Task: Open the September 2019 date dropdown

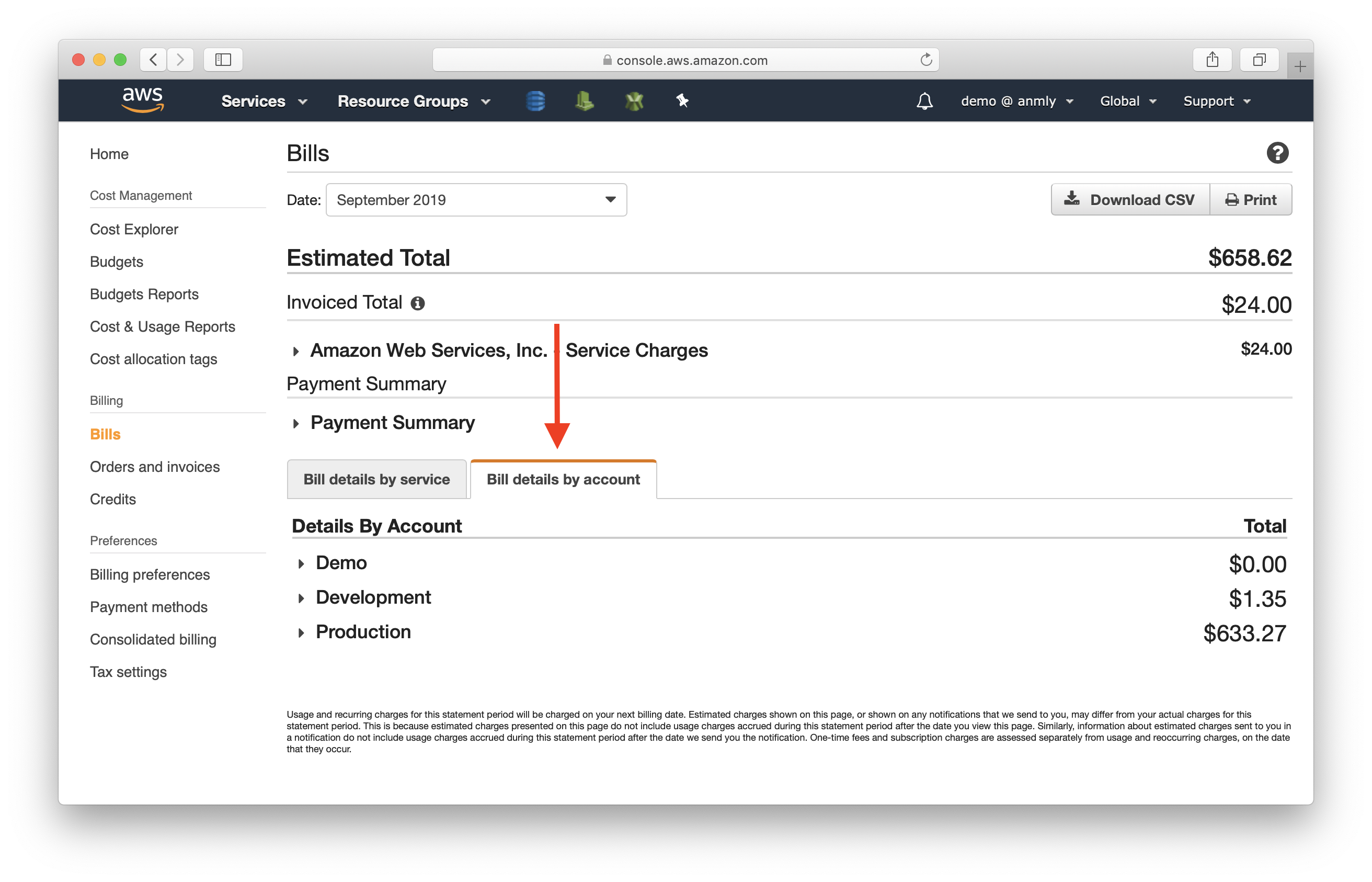Action: coord(476,199)
